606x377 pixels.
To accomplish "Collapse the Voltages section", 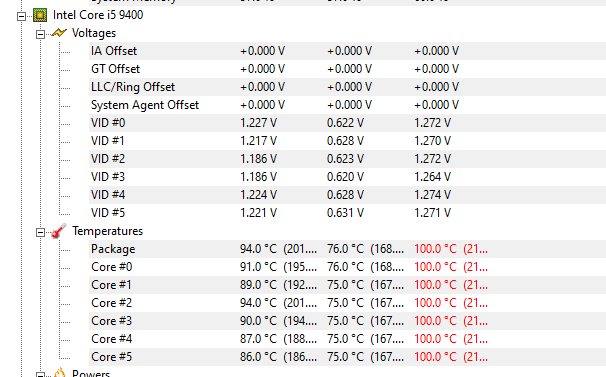I will pos(40,34).
